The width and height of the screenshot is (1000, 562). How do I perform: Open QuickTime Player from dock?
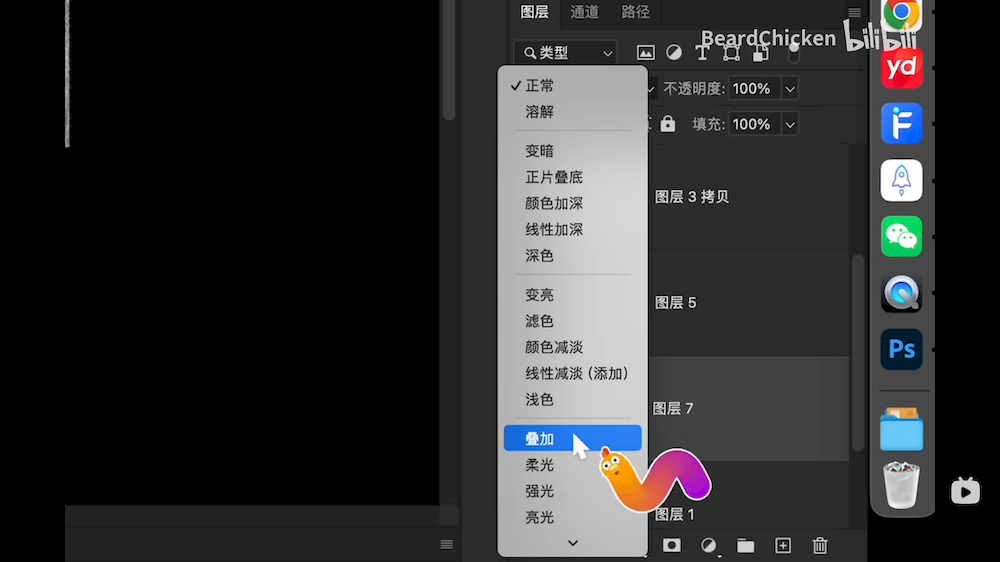[901, 293]
